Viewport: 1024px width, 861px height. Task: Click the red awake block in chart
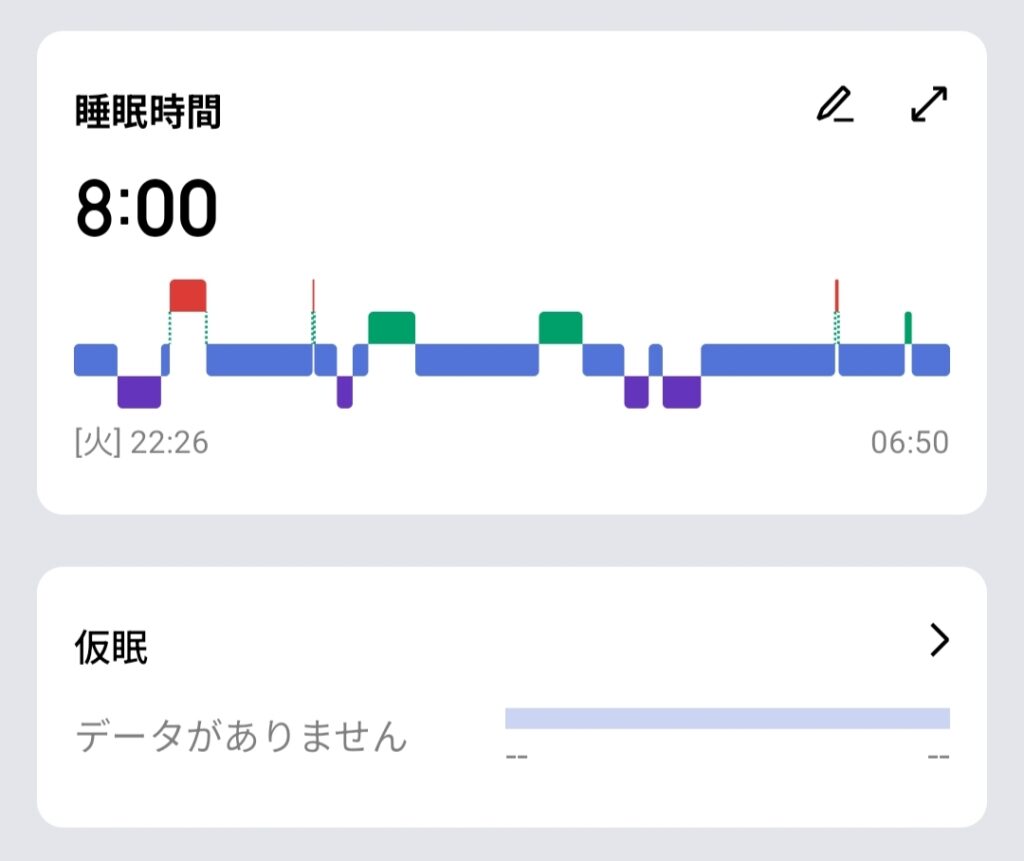[188, 295]
